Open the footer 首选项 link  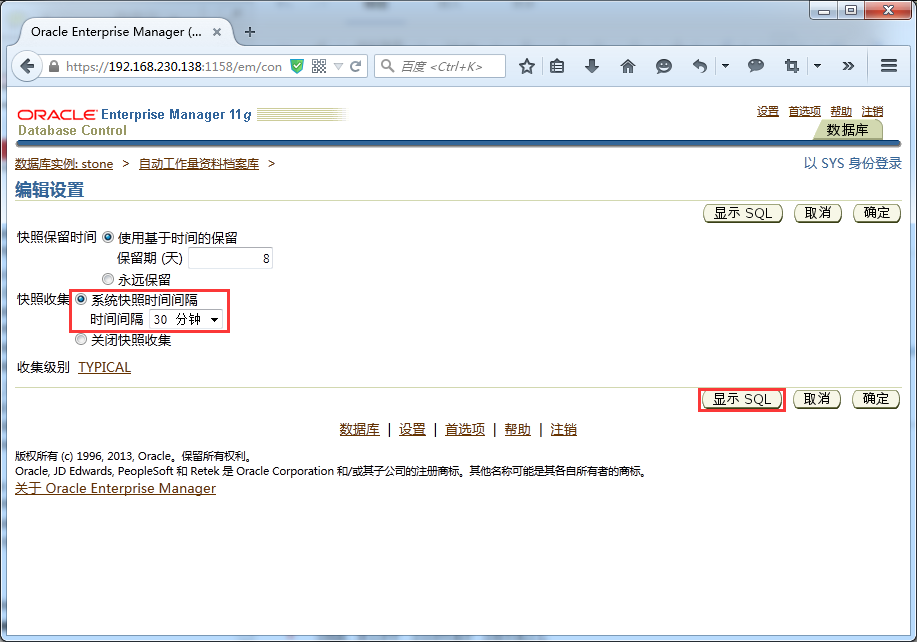pyautogui.click(x=465, y=430)
